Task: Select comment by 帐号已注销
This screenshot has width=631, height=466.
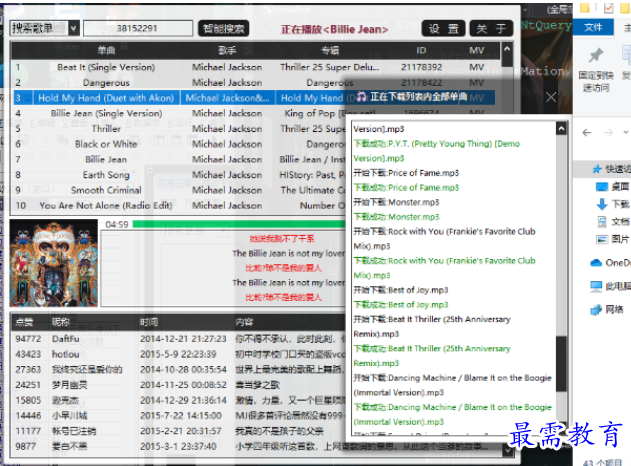Action: (178, 431)
